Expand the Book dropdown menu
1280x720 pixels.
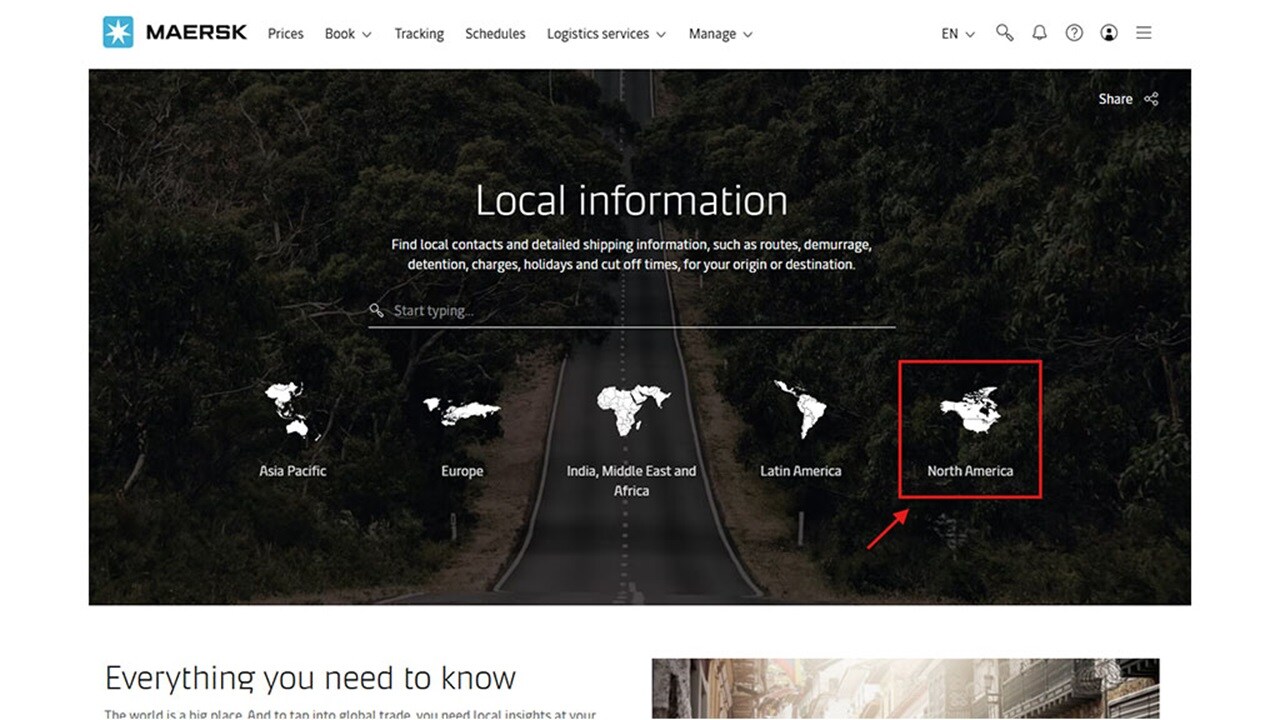pyautogui.click(x=347, y=34)
